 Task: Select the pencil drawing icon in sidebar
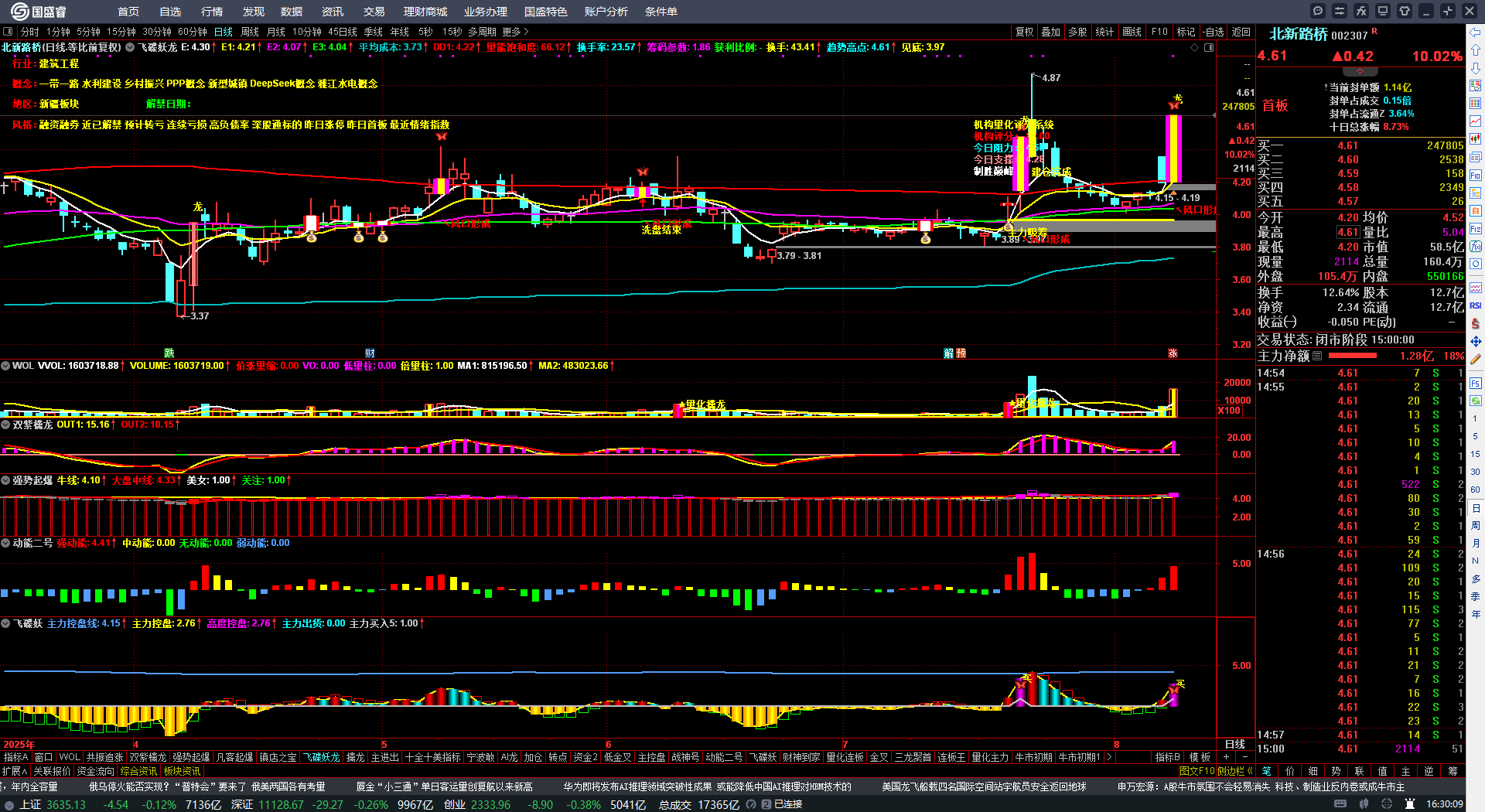pos(1476,359)
